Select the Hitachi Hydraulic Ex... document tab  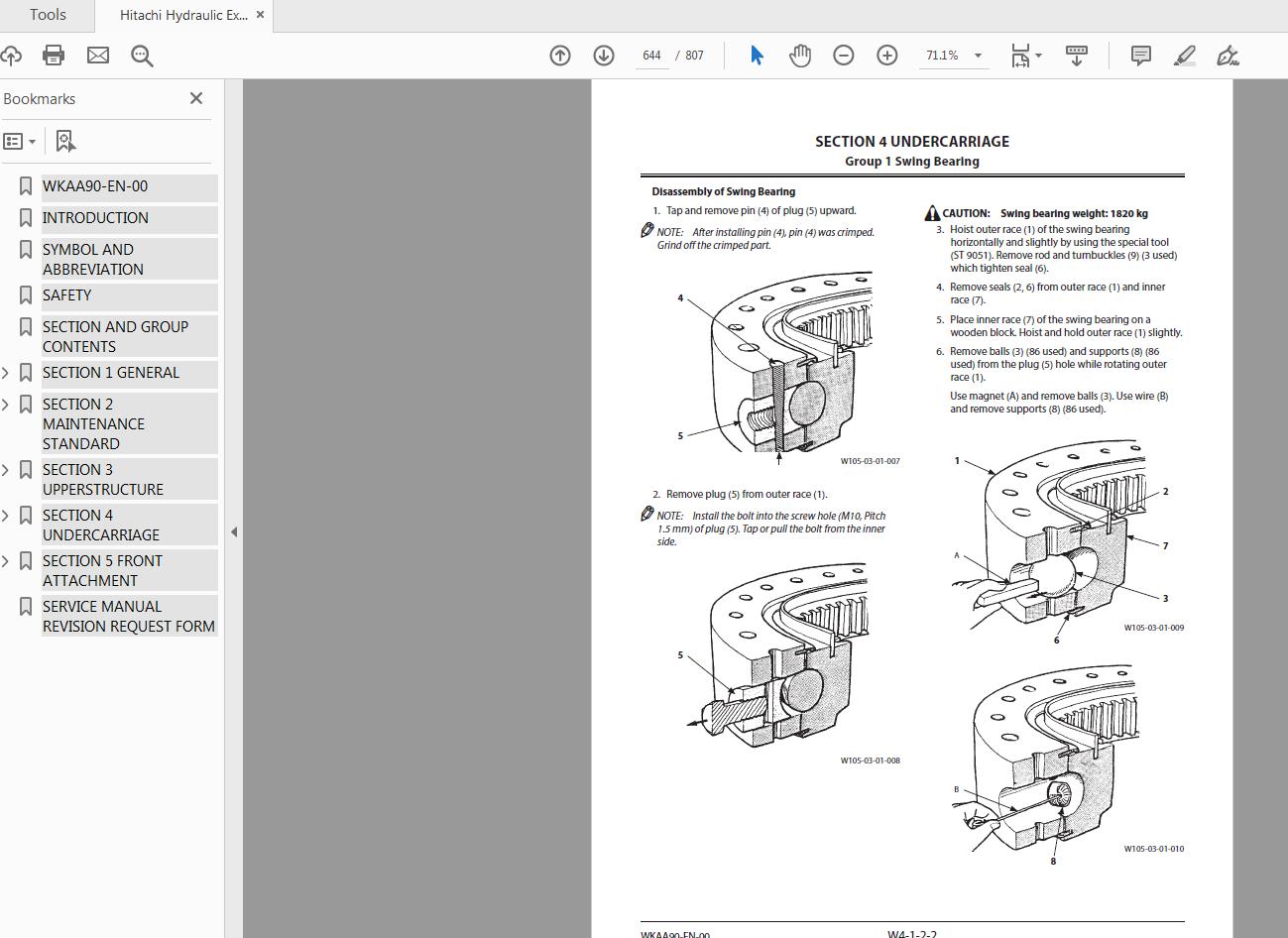tap(183, 15)
